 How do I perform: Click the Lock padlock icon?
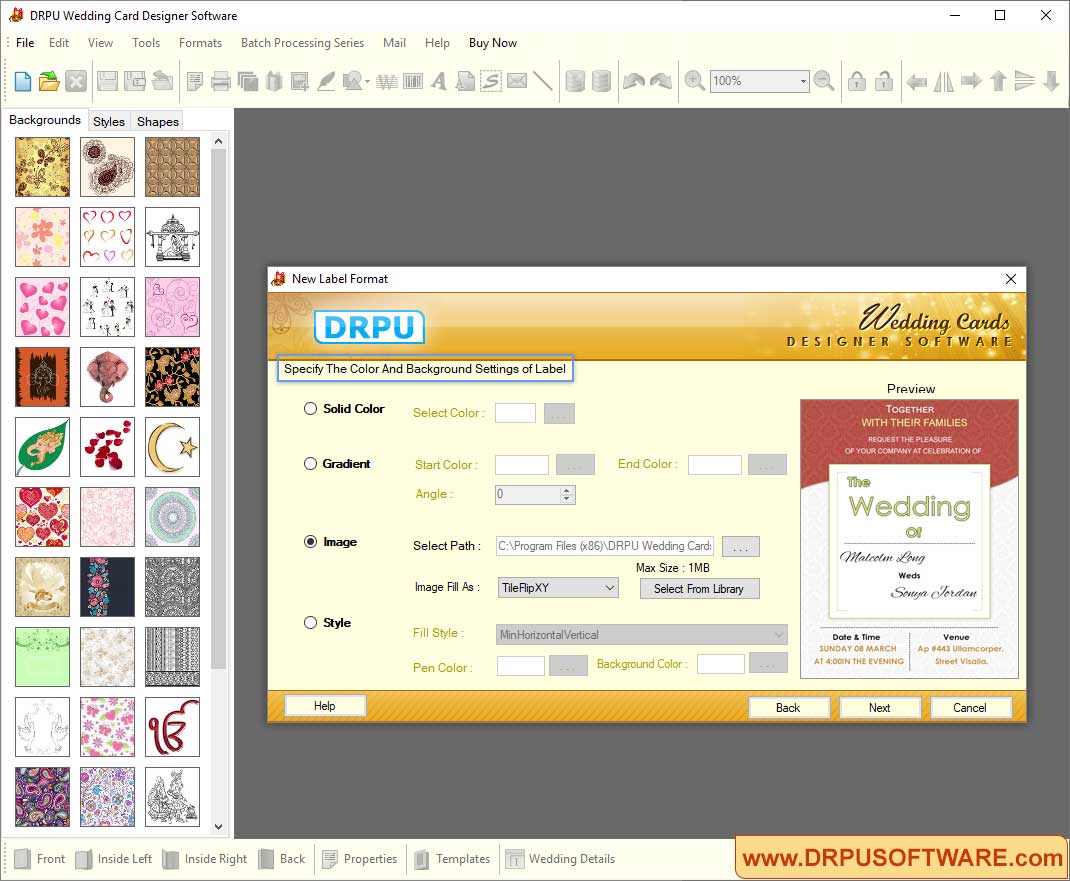[x=856, y=81]
